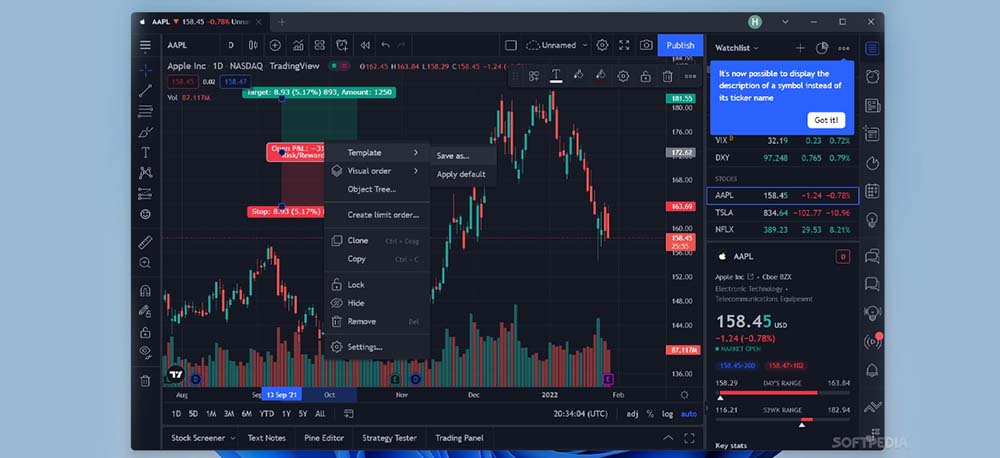Take a chart snapshot with camera icon

[646, 45]
